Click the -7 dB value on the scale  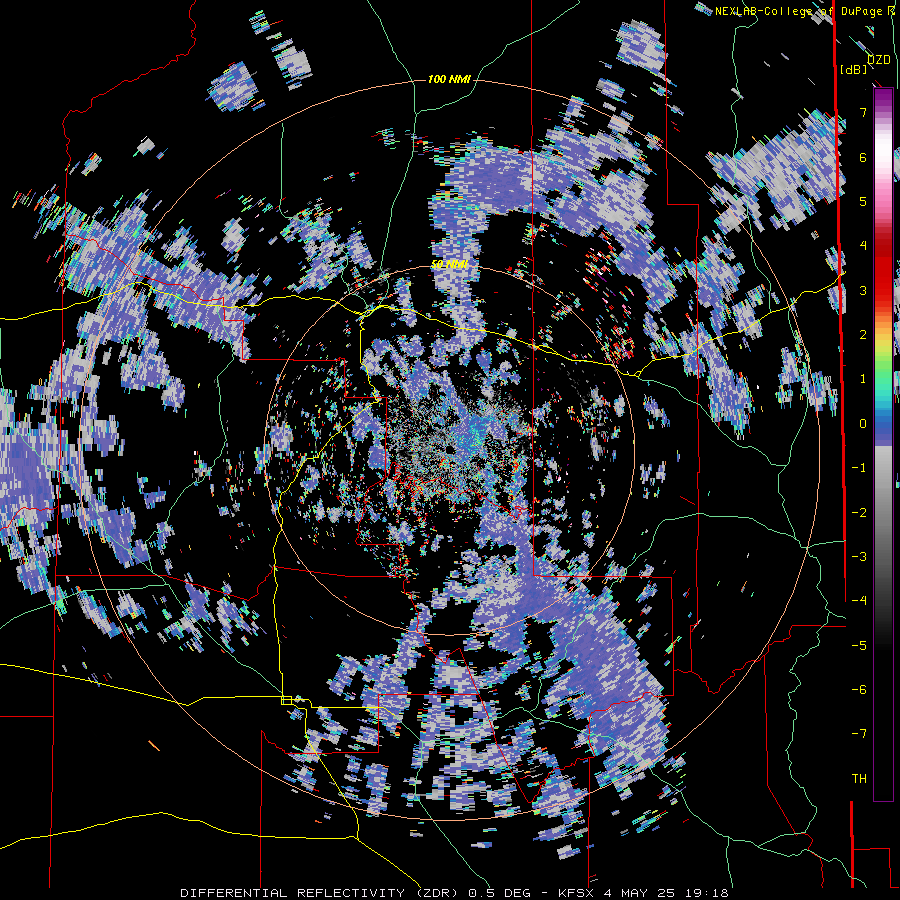pos(859,734)
